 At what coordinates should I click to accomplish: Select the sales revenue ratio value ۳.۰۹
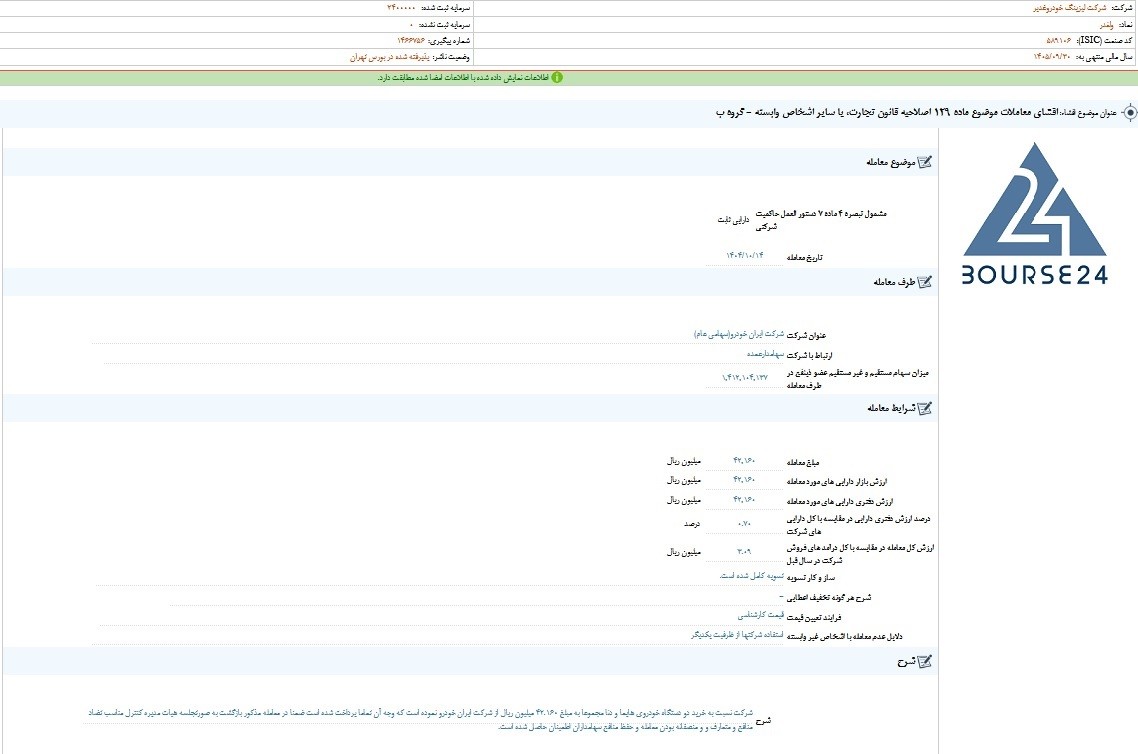pos(744,552)
